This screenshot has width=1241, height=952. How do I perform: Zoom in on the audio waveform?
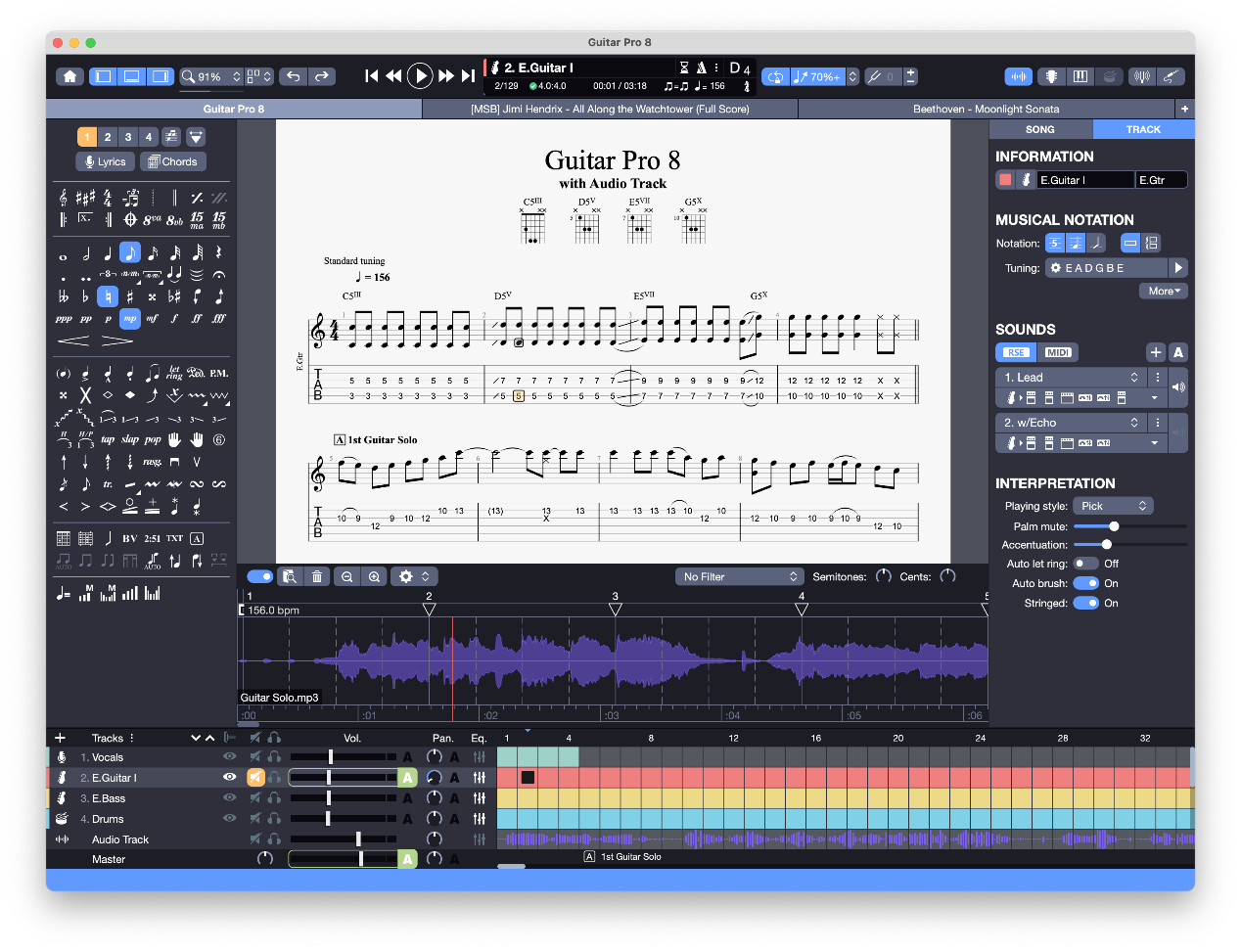pos(375,576)
